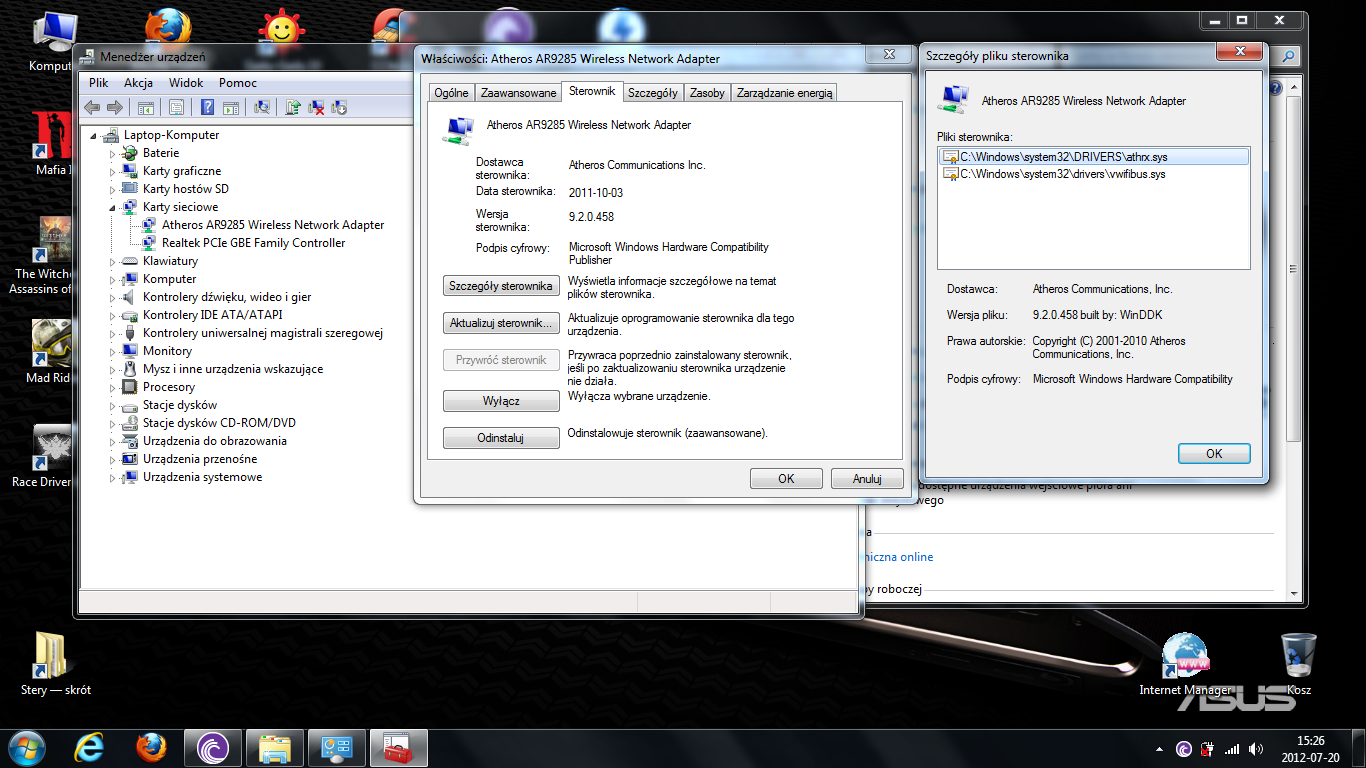Open the Stery — skrót folder on desktop

[x=55, y=662]
